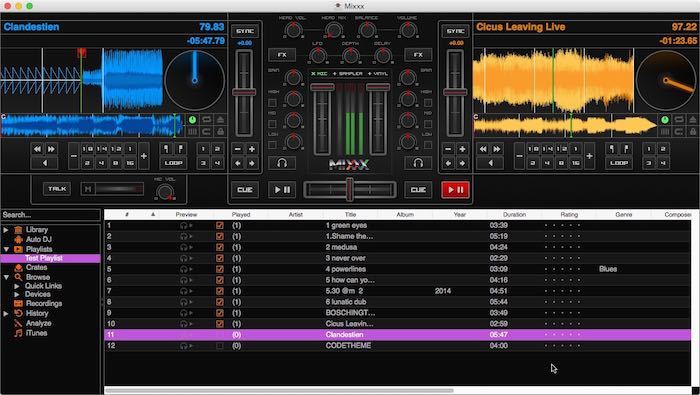Collapse the Playlists tree item
Screen dimensions: 700x395
[6, 249]
